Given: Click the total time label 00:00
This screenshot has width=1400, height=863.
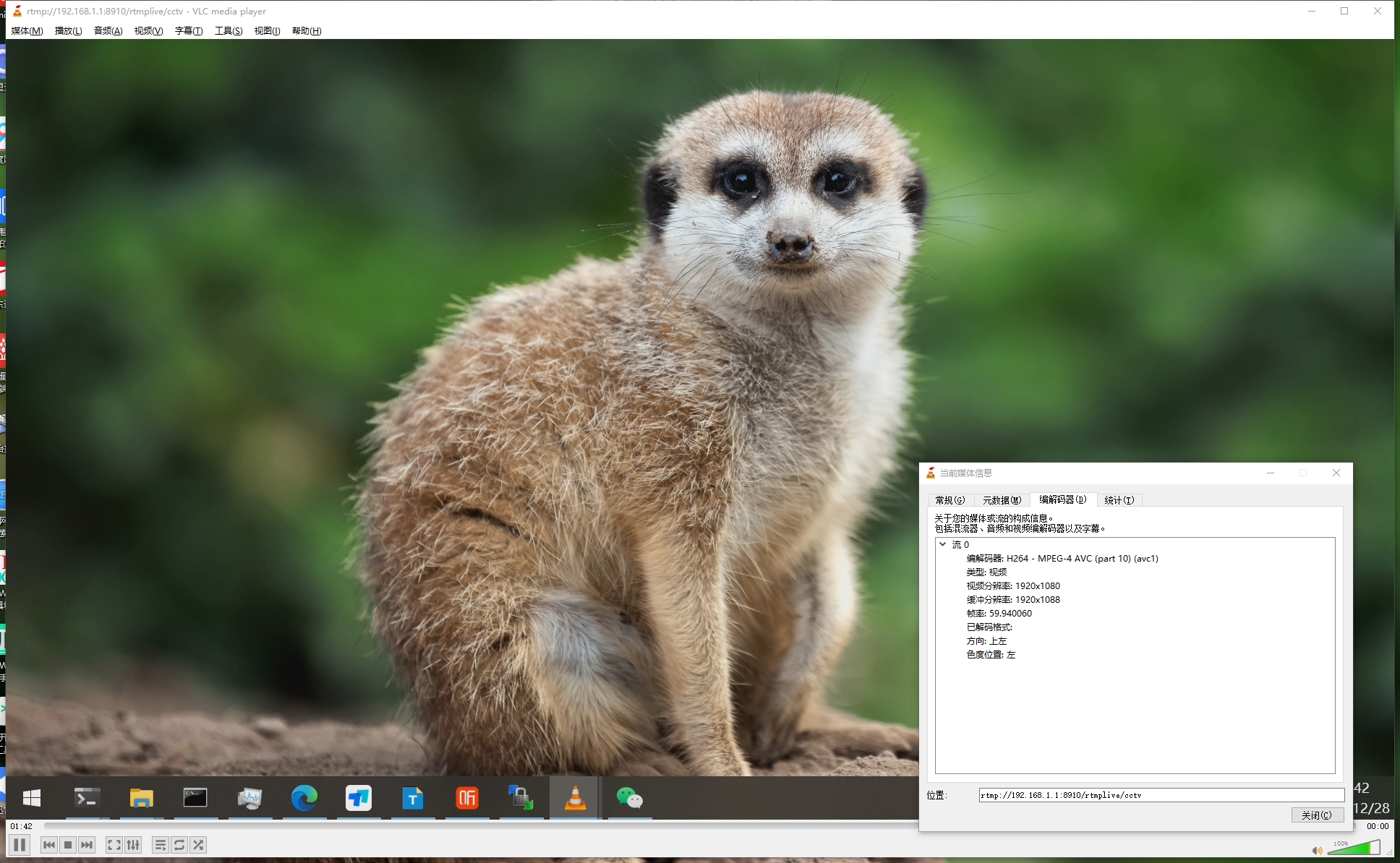Looking at the screenshot, I should 1377,826.
